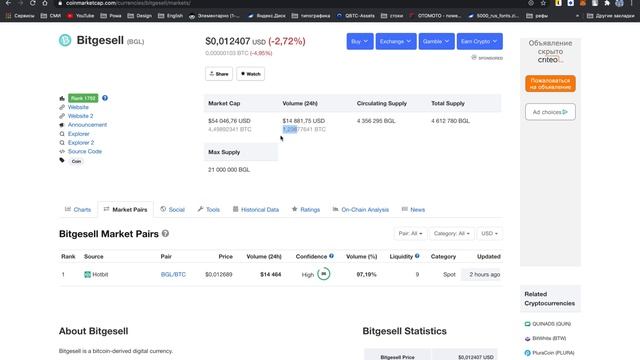Viewport: 640px width, 360px height.
Task: Click the Market Pairs heading help icon
Action: pyautogui.click(x=165, y=233)
